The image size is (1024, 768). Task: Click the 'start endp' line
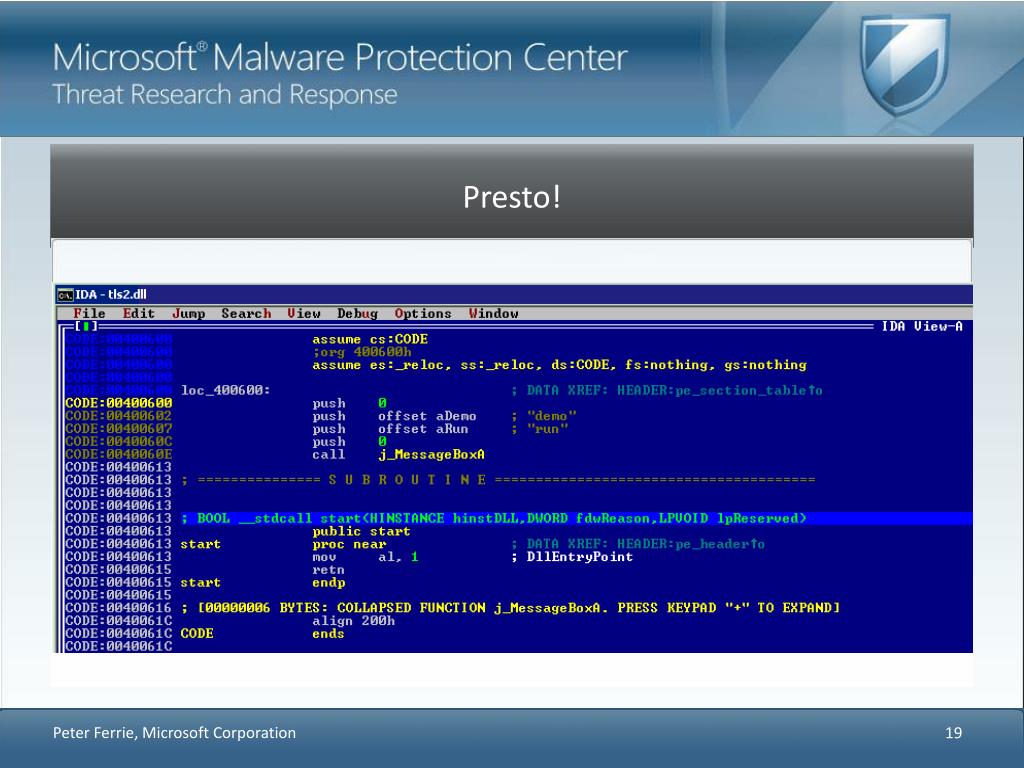[263, 583]
